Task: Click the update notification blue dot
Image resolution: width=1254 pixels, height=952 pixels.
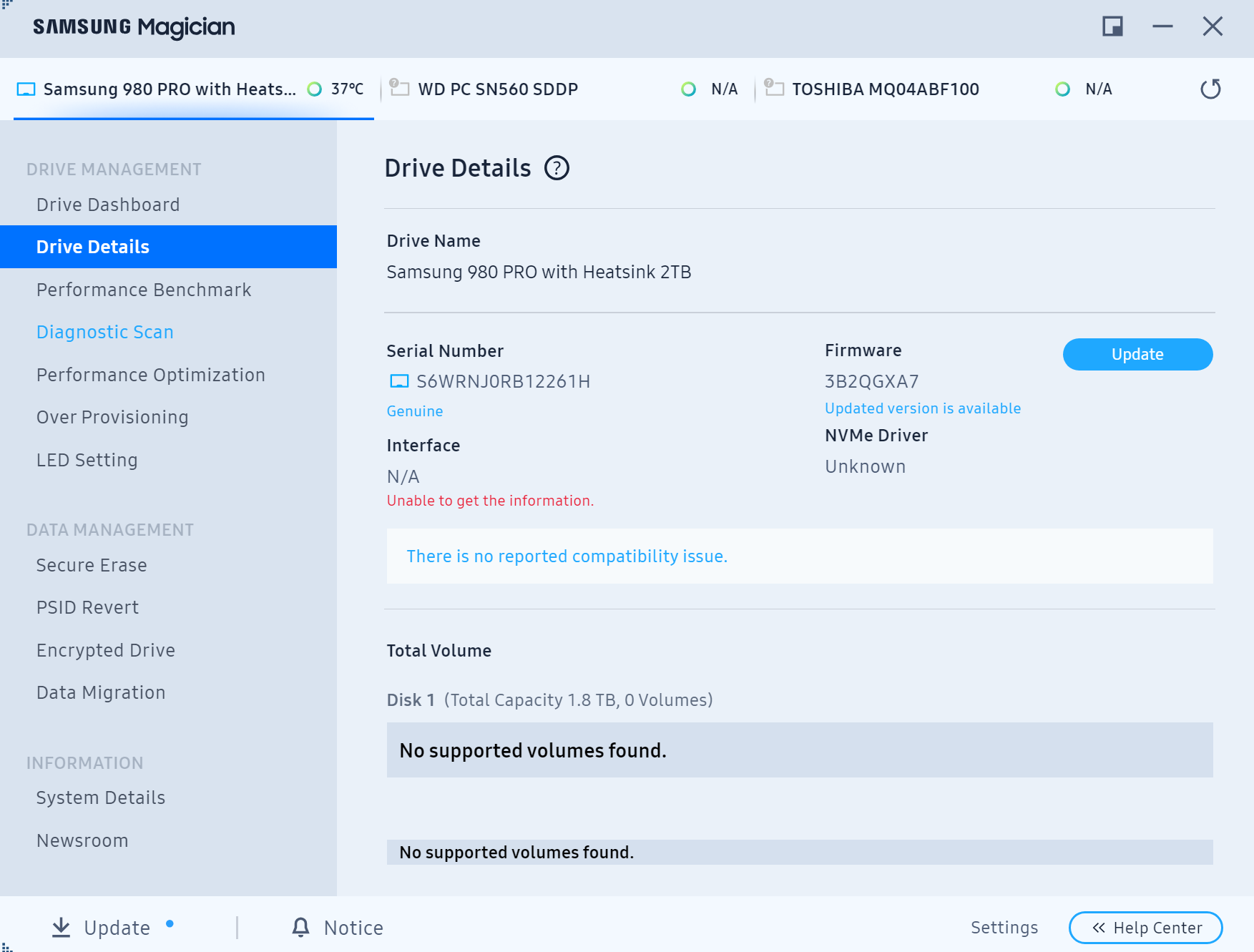Action: [x=170, y=923]
